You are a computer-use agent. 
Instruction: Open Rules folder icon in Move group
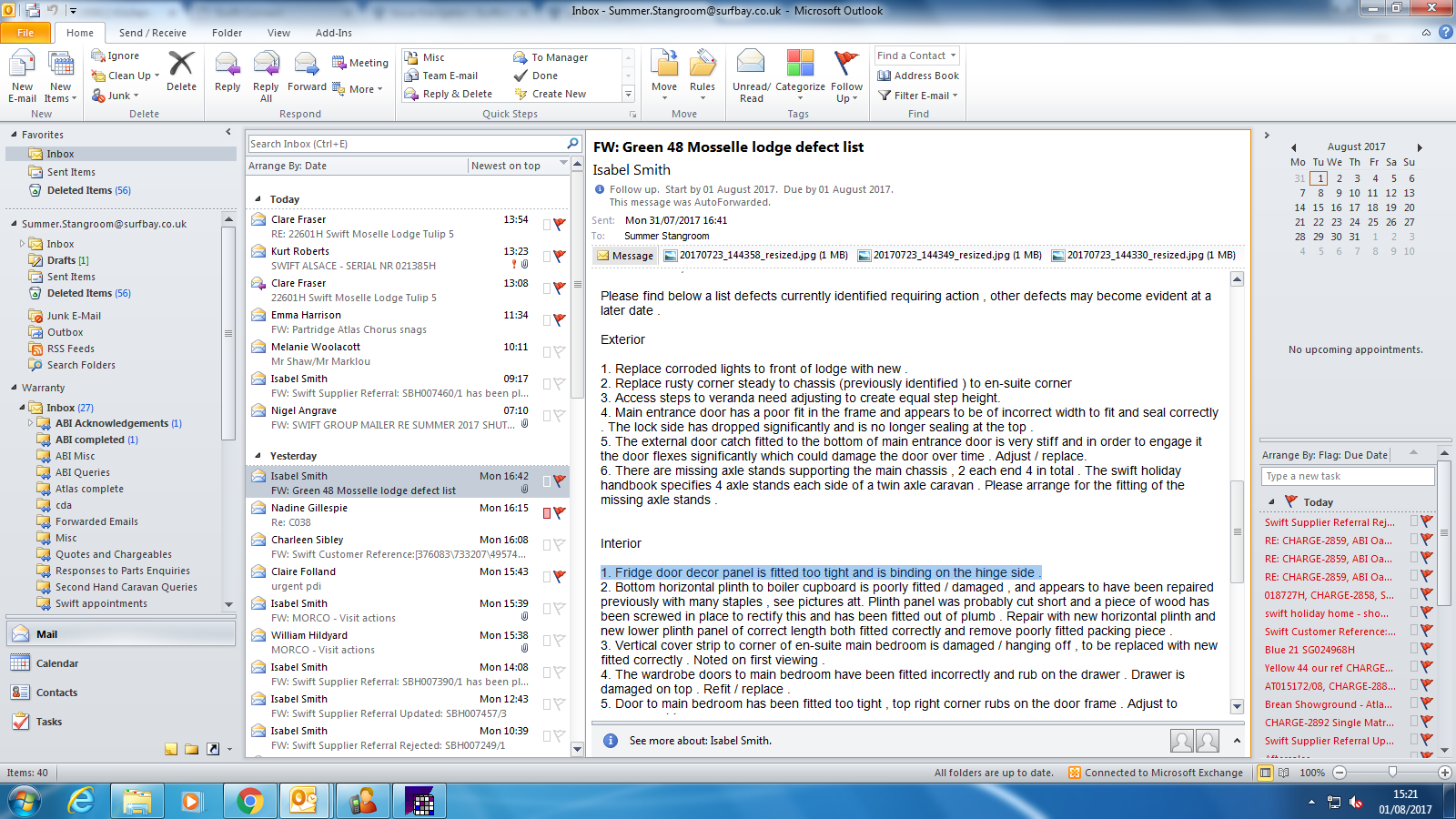tap(702, 66)
